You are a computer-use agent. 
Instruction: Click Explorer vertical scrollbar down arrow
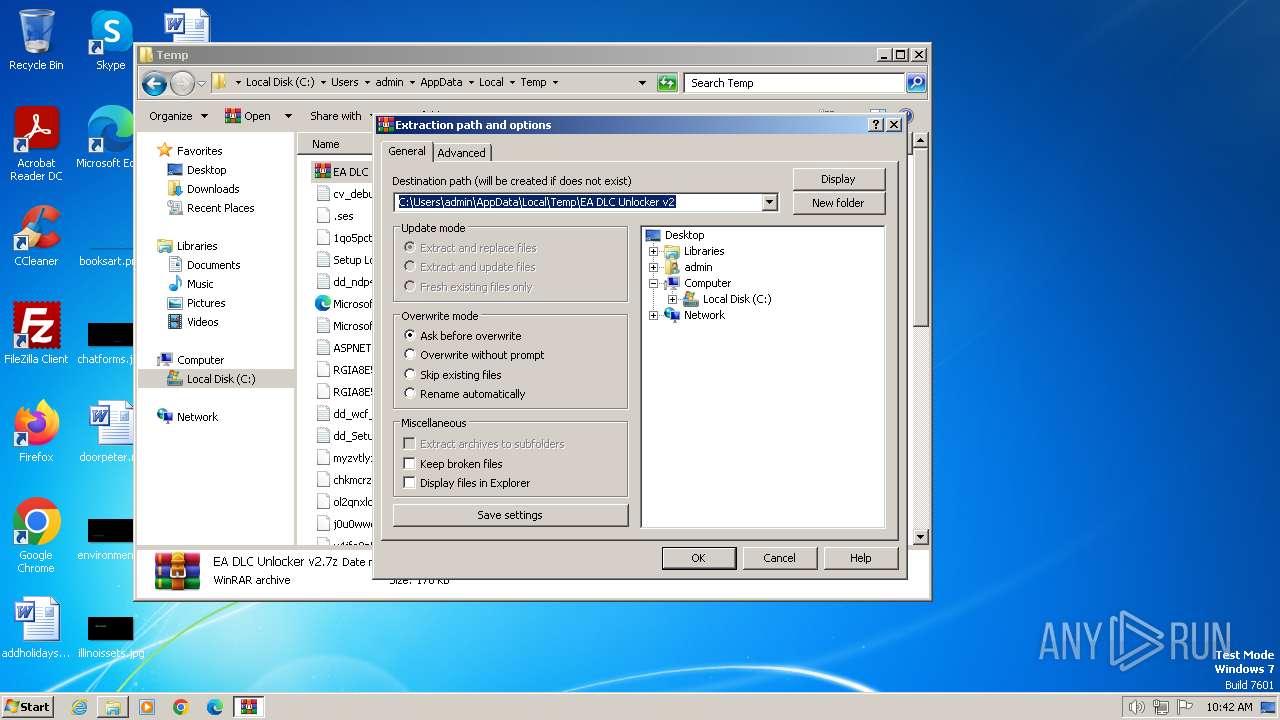pyautogui.click(x=920, y=538)
